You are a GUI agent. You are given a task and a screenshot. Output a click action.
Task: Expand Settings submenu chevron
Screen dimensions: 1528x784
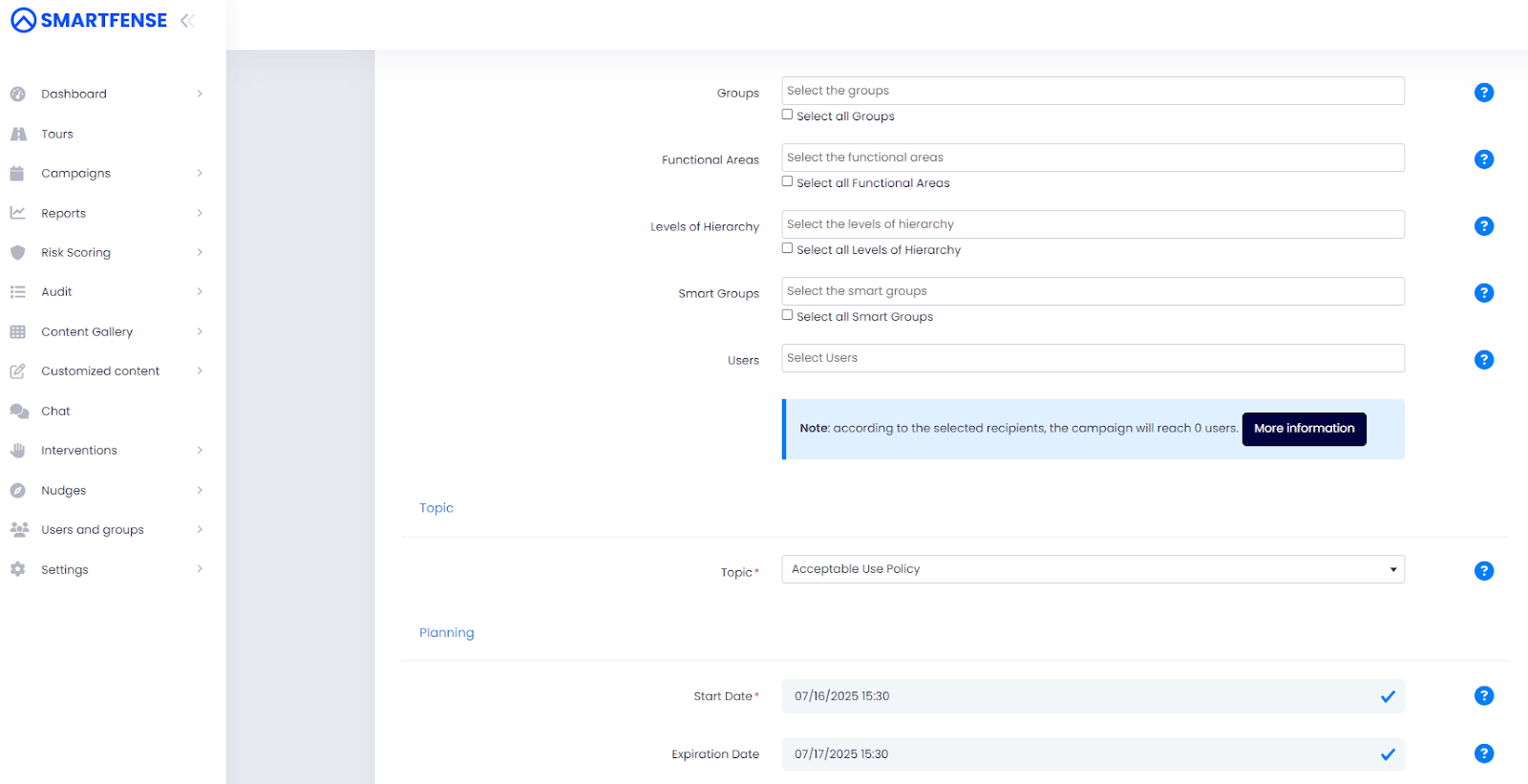pos(200,569)
